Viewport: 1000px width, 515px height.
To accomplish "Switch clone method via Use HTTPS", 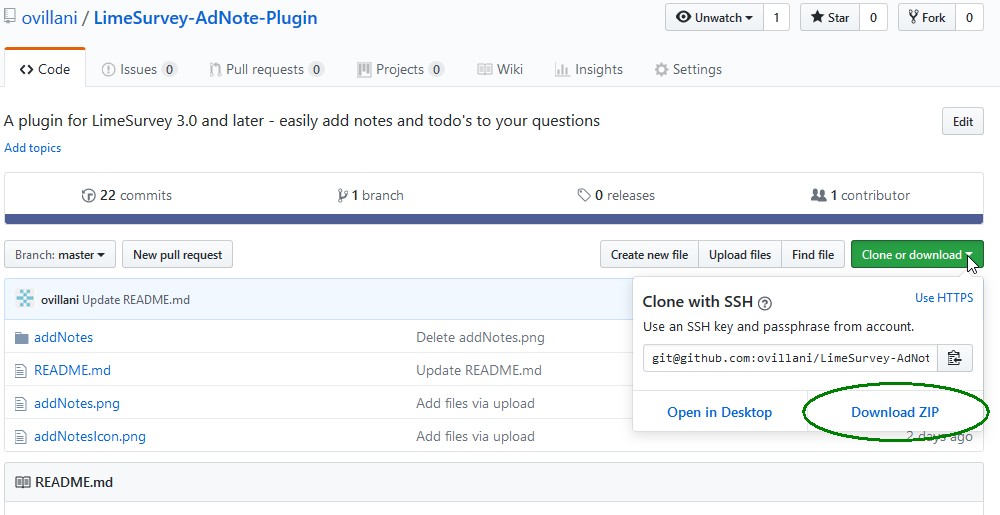I will click(x=943, y=298).
